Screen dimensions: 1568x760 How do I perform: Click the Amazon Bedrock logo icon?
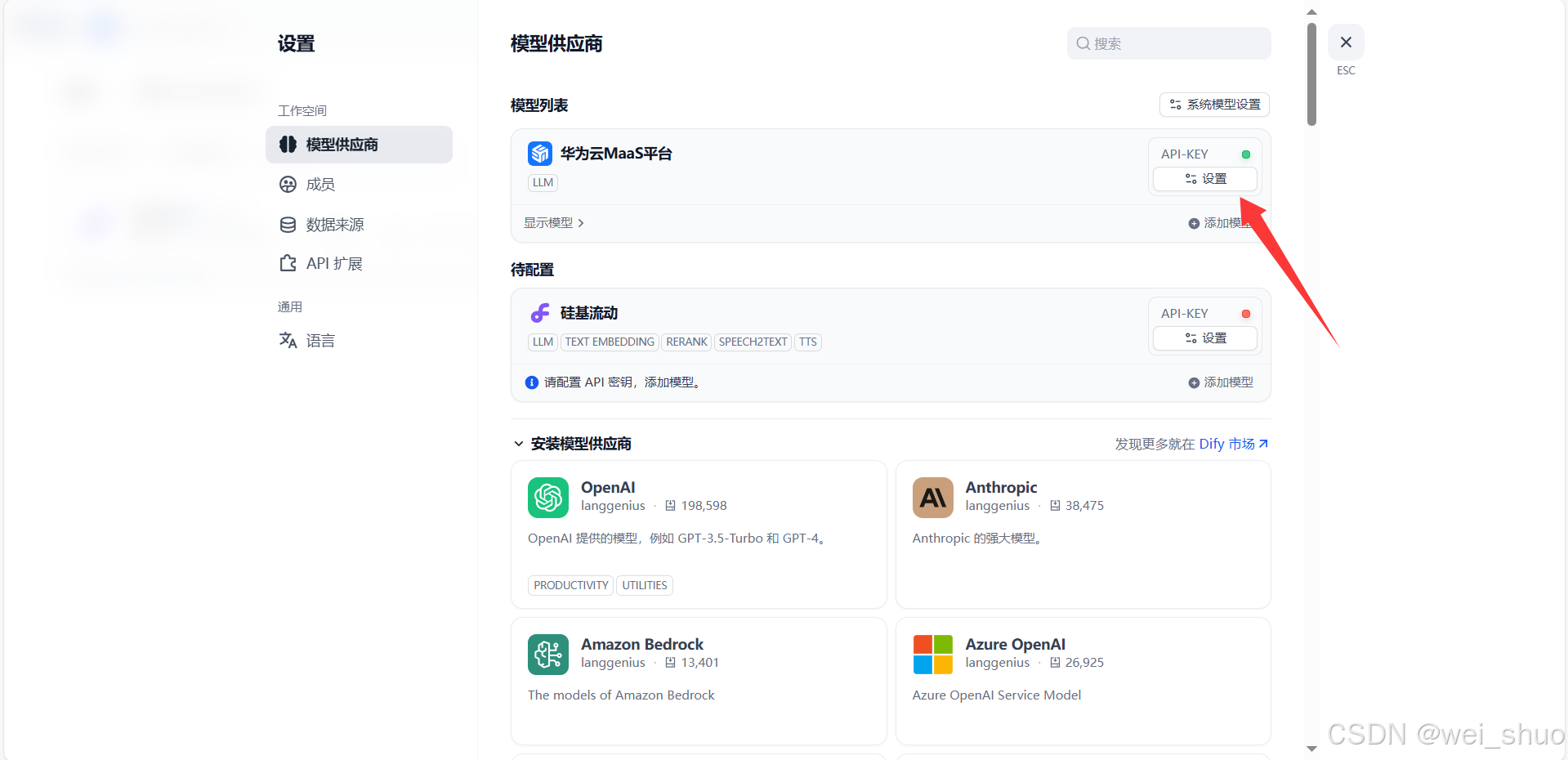[x=548, y=655]
